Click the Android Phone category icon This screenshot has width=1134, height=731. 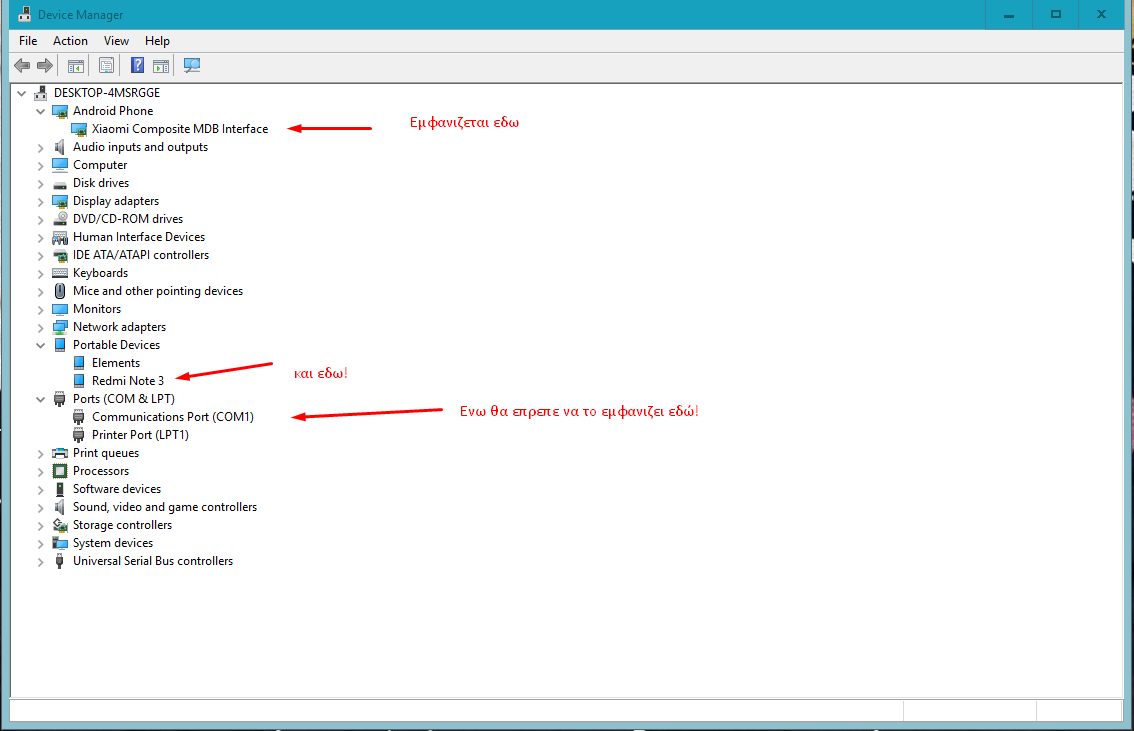pos(60,111)
